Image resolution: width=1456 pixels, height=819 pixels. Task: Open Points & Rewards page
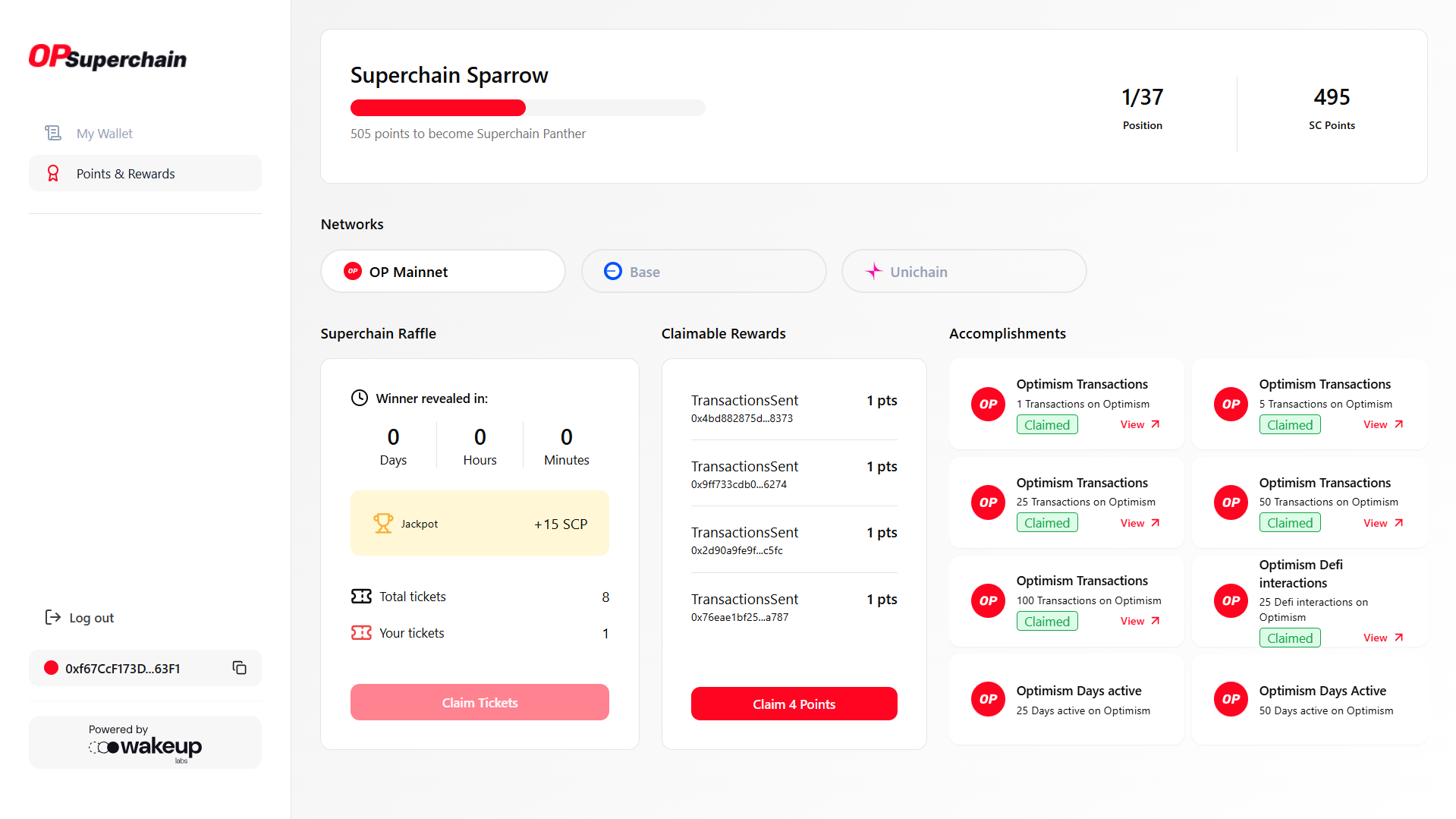(x=145, y=174)
